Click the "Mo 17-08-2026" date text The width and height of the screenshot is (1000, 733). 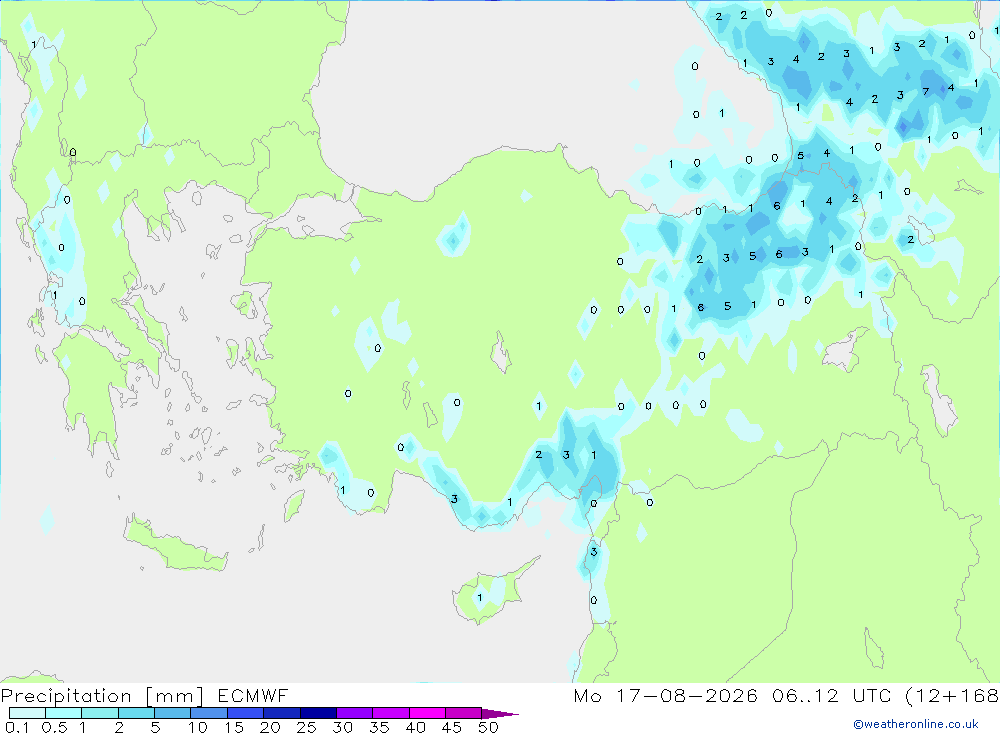666,695
